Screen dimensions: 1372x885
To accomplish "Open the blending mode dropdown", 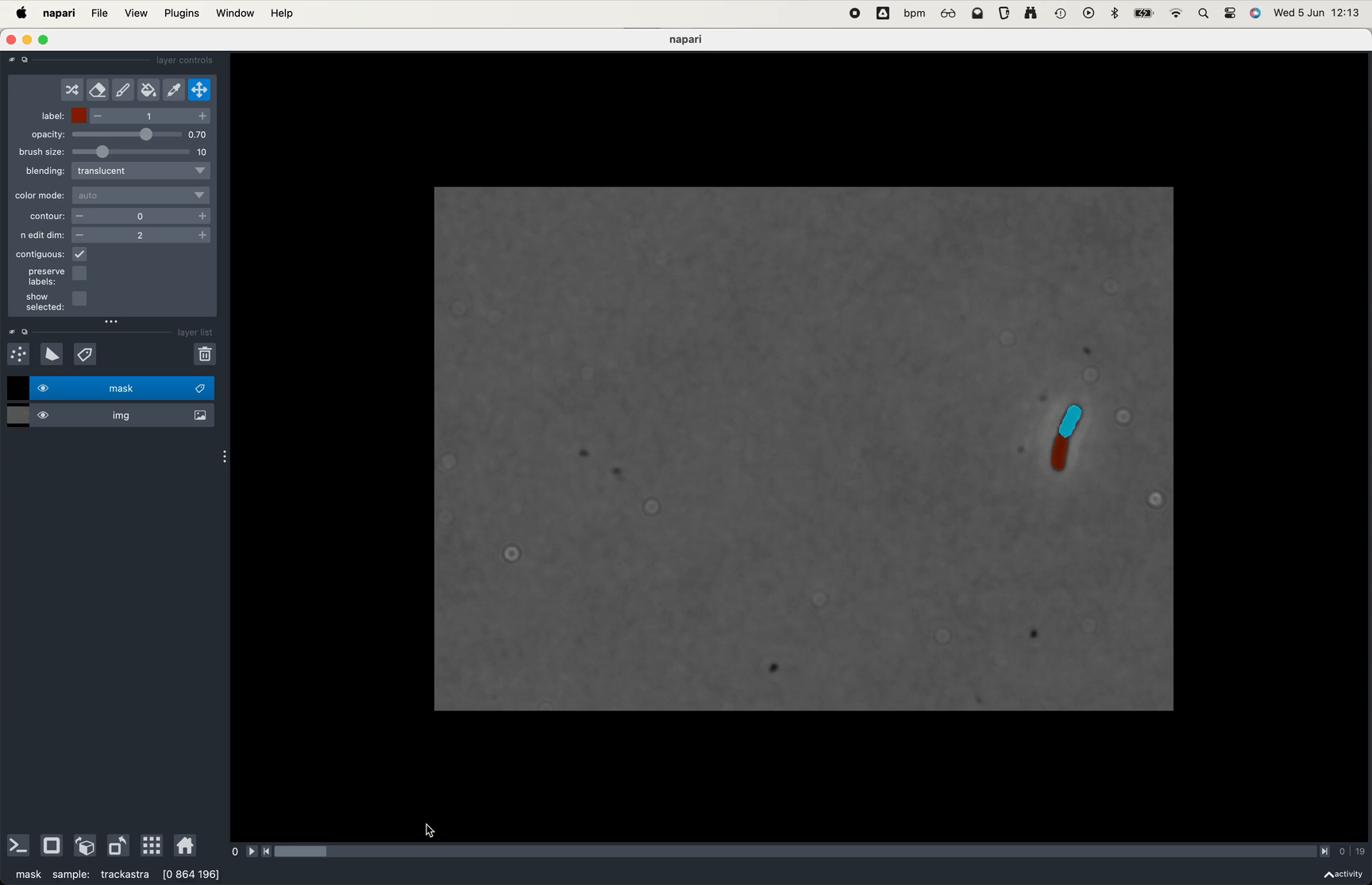I will [x=141, y=171].
